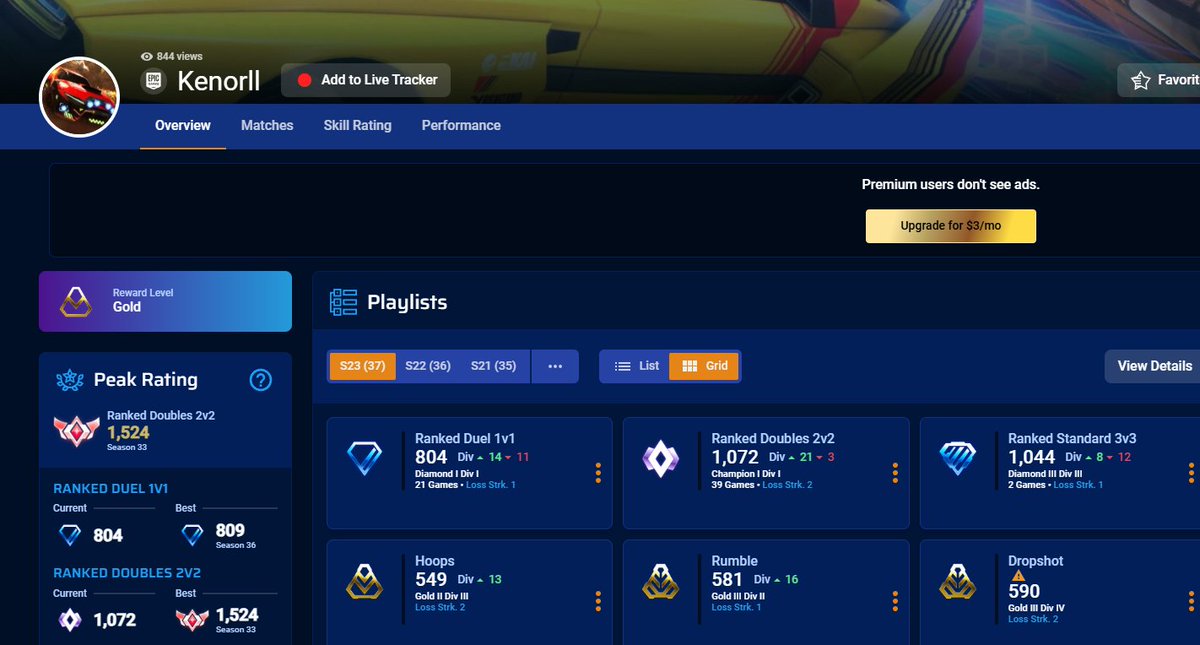Click the View Details button
The height and width of the screenshot is (645, 1200).
click(1154, 366)
